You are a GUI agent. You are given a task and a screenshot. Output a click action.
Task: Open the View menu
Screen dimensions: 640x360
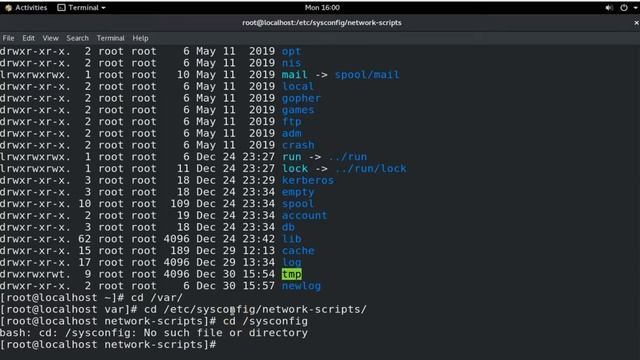tap(50, 38)
